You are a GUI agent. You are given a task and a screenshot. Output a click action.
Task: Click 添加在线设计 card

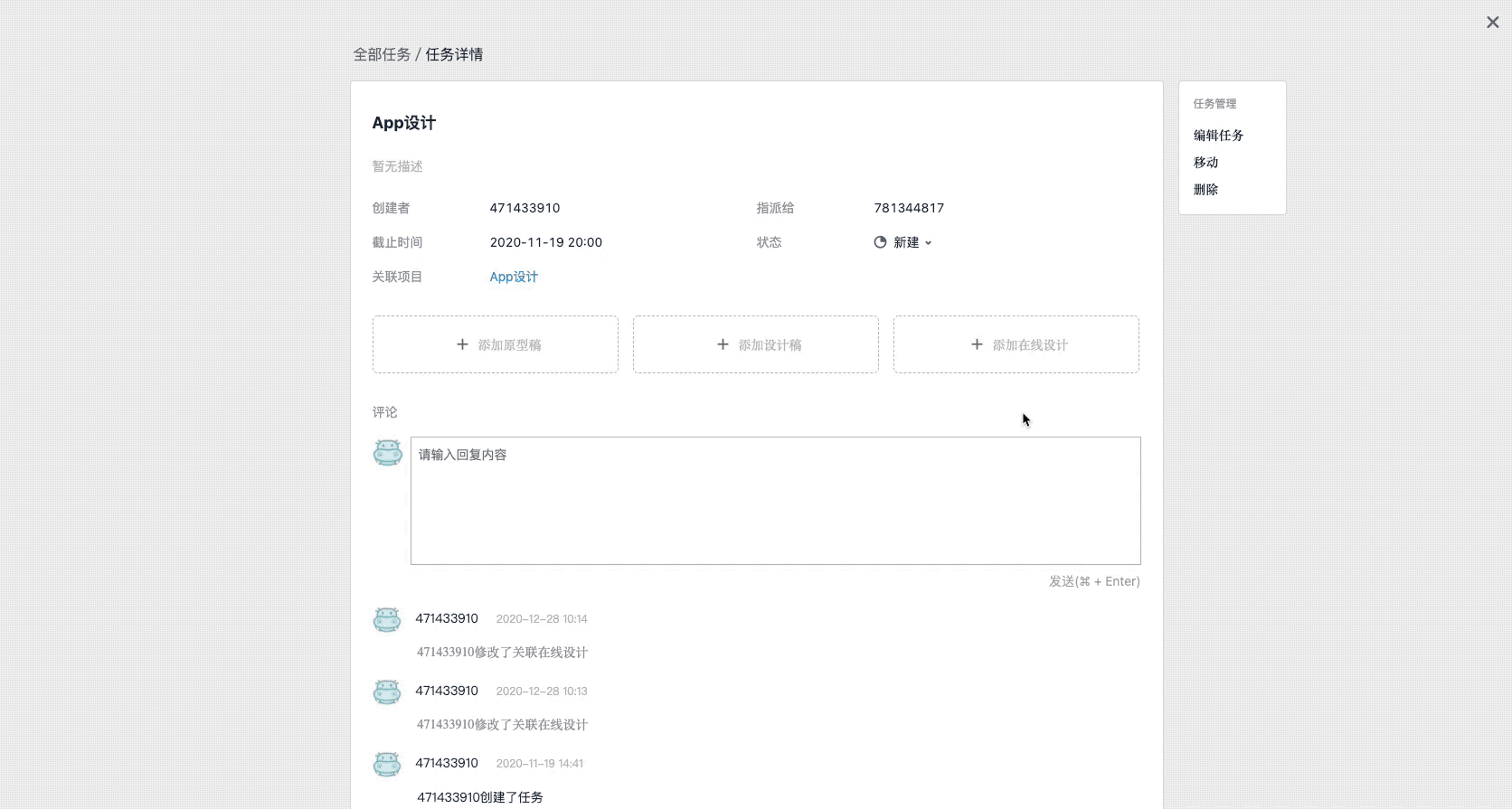click(1016, 344)
